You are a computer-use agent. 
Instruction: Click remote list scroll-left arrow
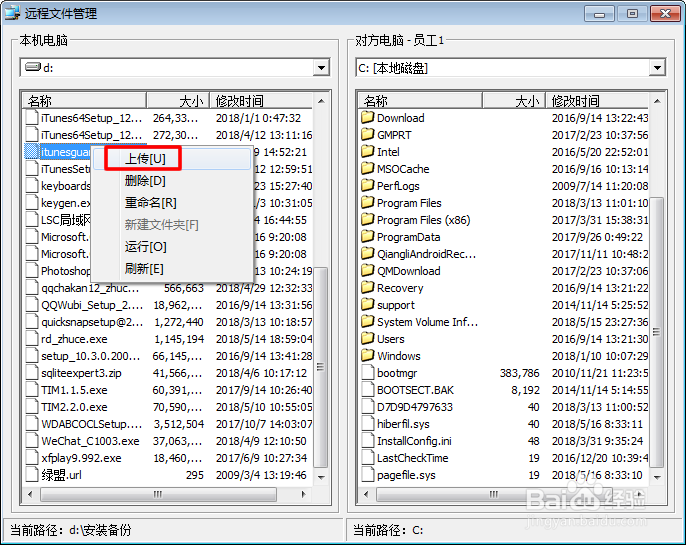click(366, 494)
